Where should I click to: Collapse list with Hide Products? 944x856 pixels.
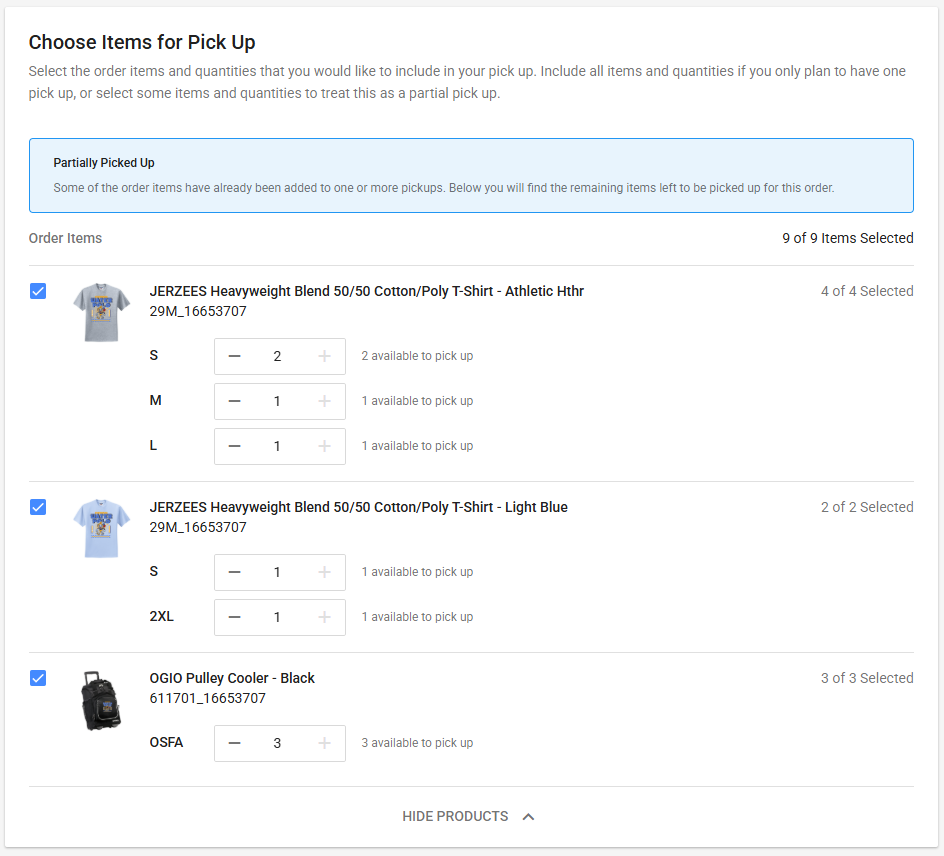[455, 816]
